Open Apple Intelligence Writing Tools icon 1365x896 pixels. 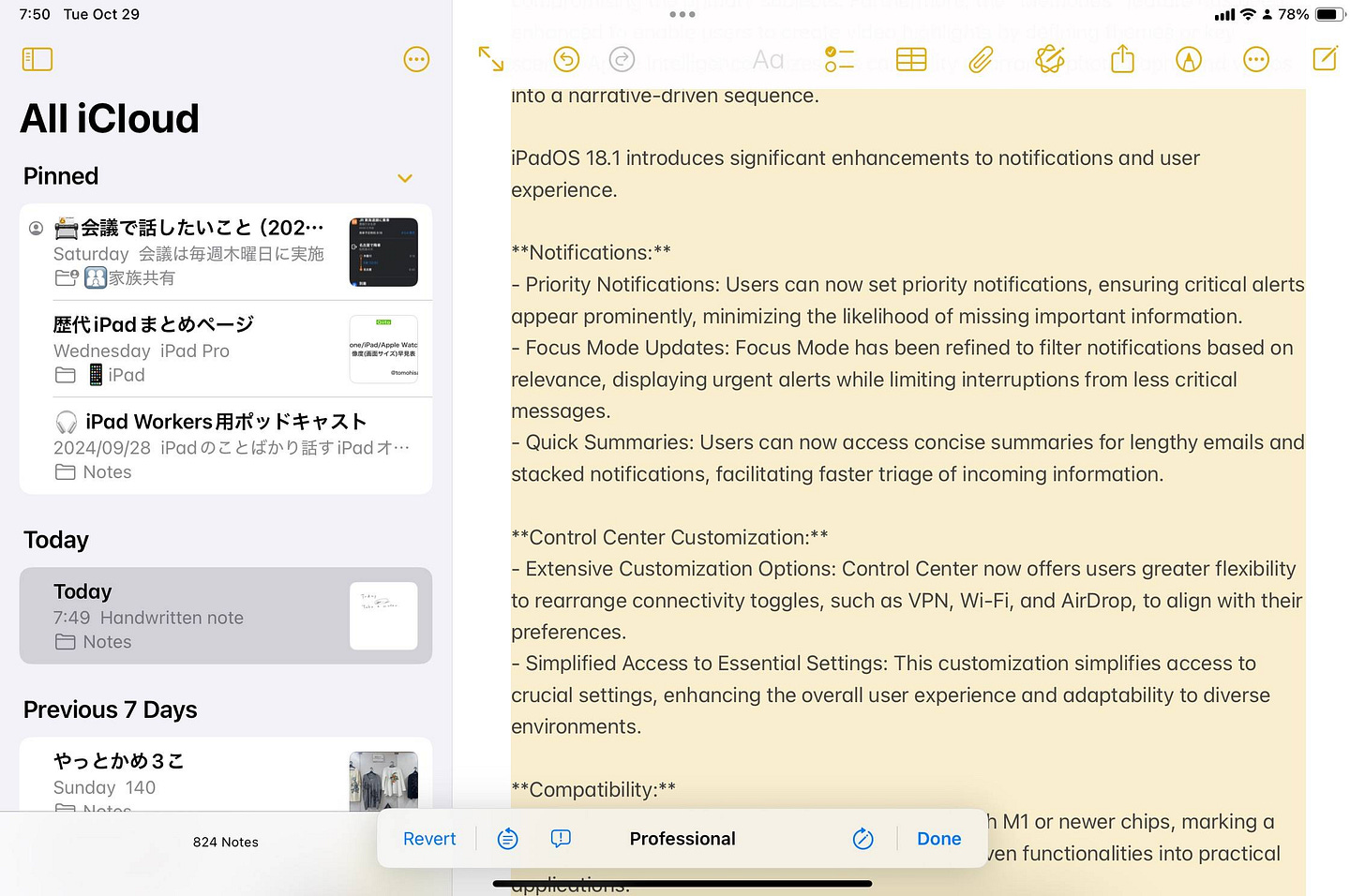[x=1050, y=59]
